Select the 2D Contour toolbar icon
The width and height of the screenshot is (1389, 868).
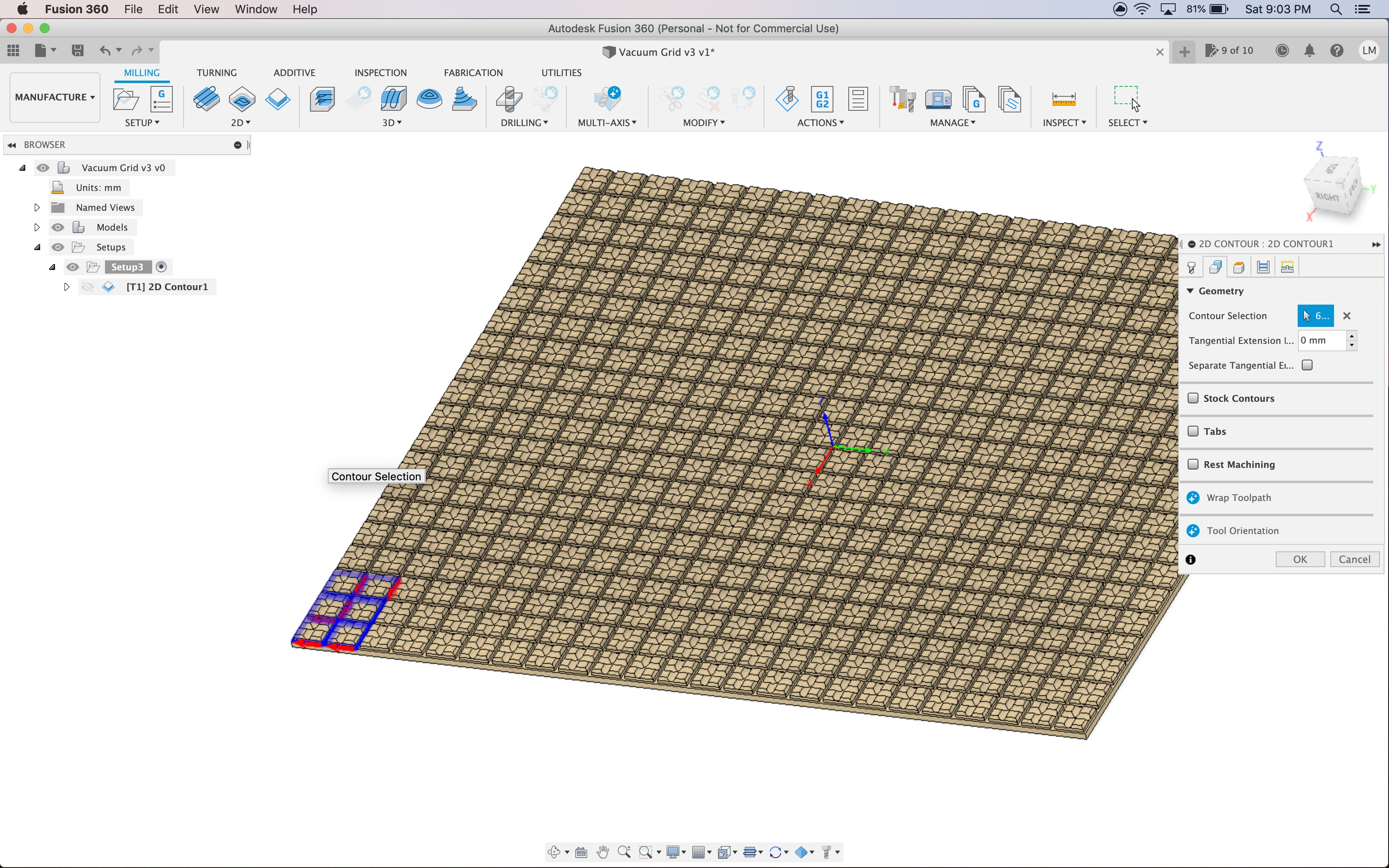coord(277,99)
